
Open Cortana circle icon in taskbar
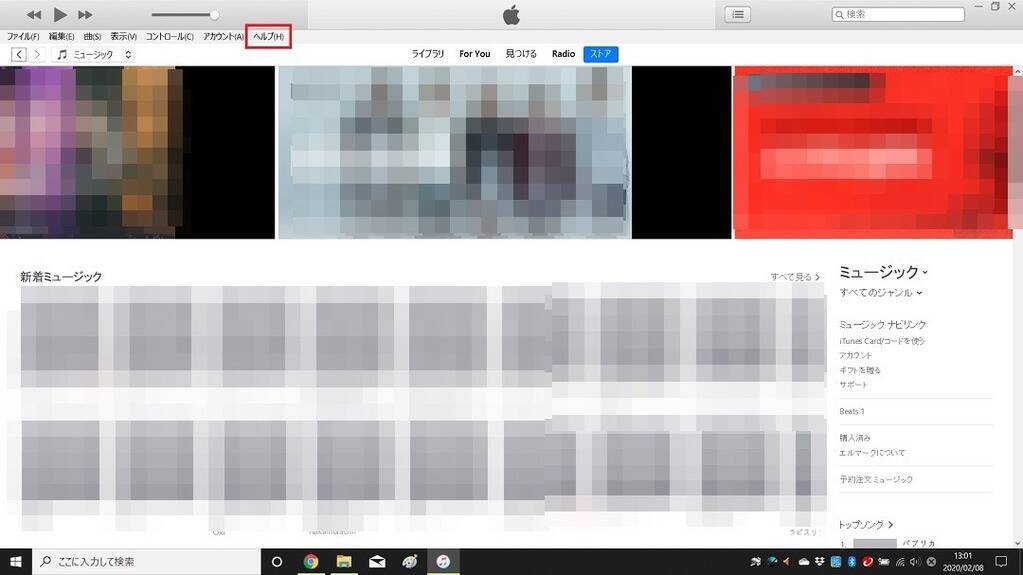tap(277, 562)
